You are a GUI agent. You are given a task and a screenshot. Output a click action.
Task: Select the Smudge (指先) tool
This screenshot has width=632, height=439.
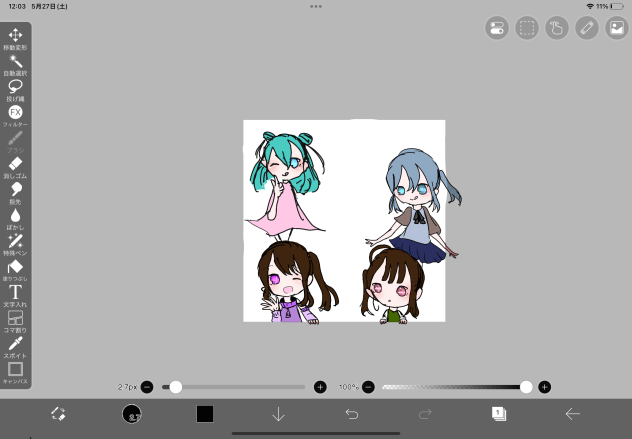pyautogui.click(x=15, y=193)
